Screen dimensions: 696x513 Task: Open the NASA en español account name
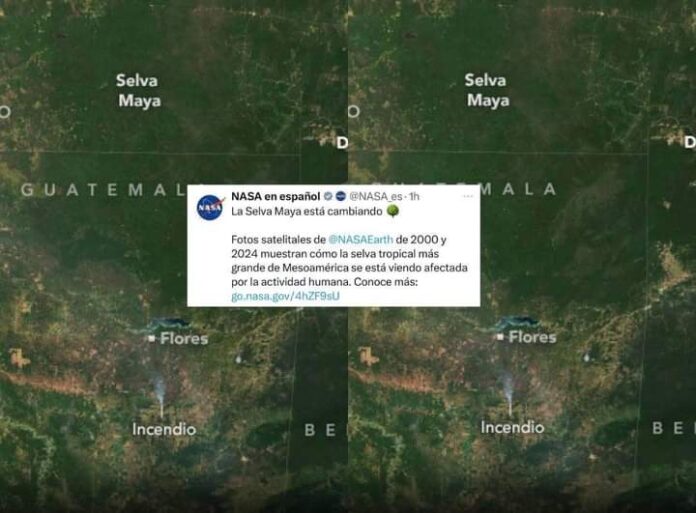(x=276, y=196)
